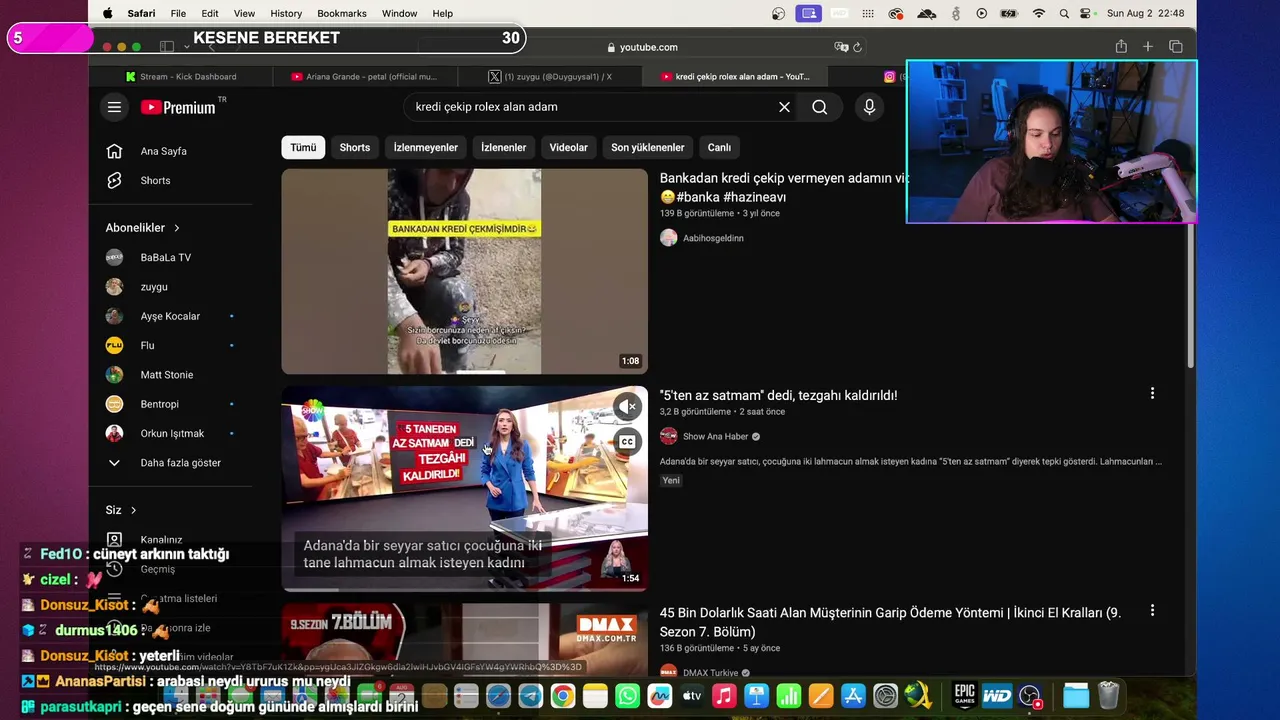Open Control Center in menu bar

tap(1087, 13)
